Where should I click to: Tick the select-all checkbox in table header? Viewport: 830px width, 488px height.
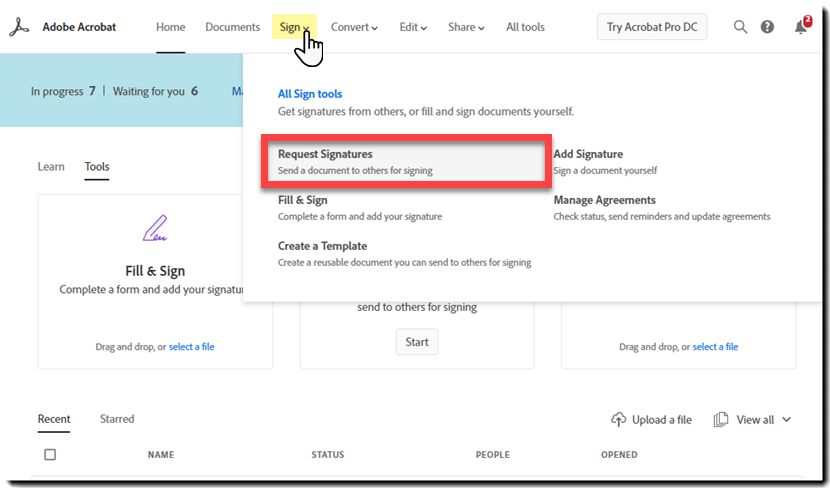coord(50,455)
